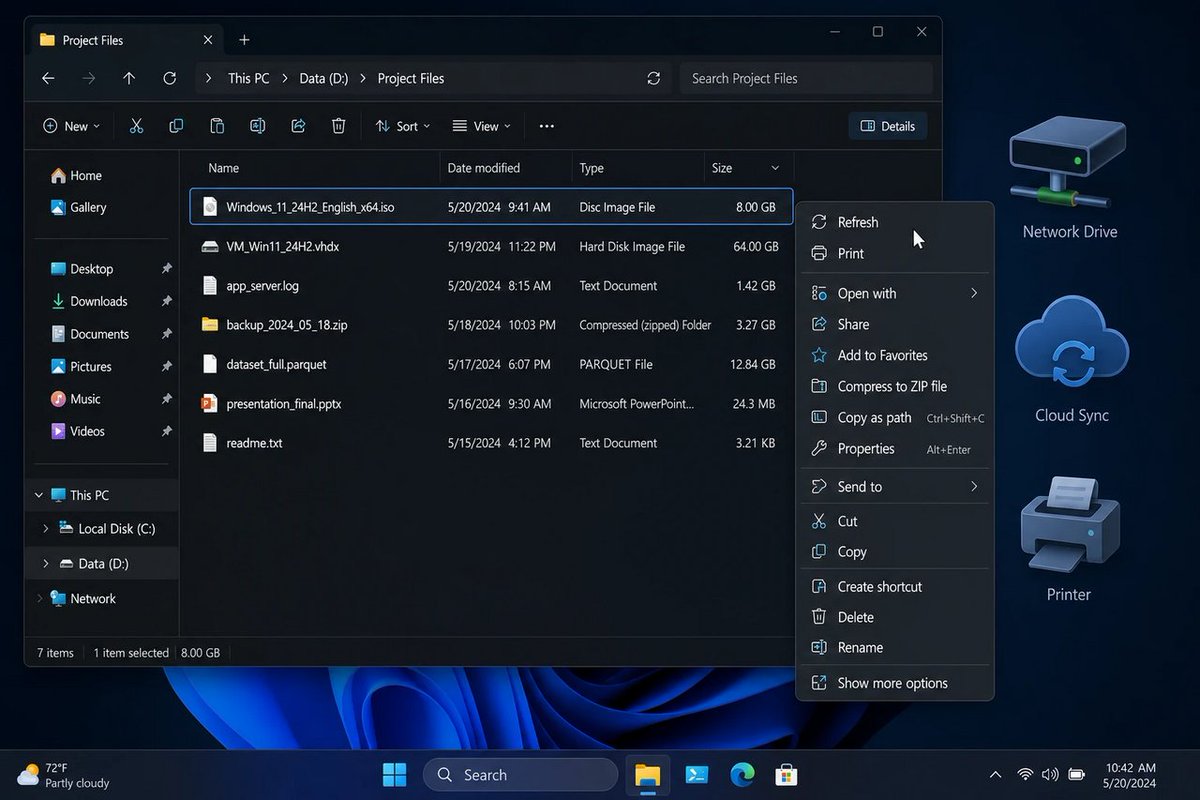
Task: Click the taskbar Search box
Action: click(520, 775)
